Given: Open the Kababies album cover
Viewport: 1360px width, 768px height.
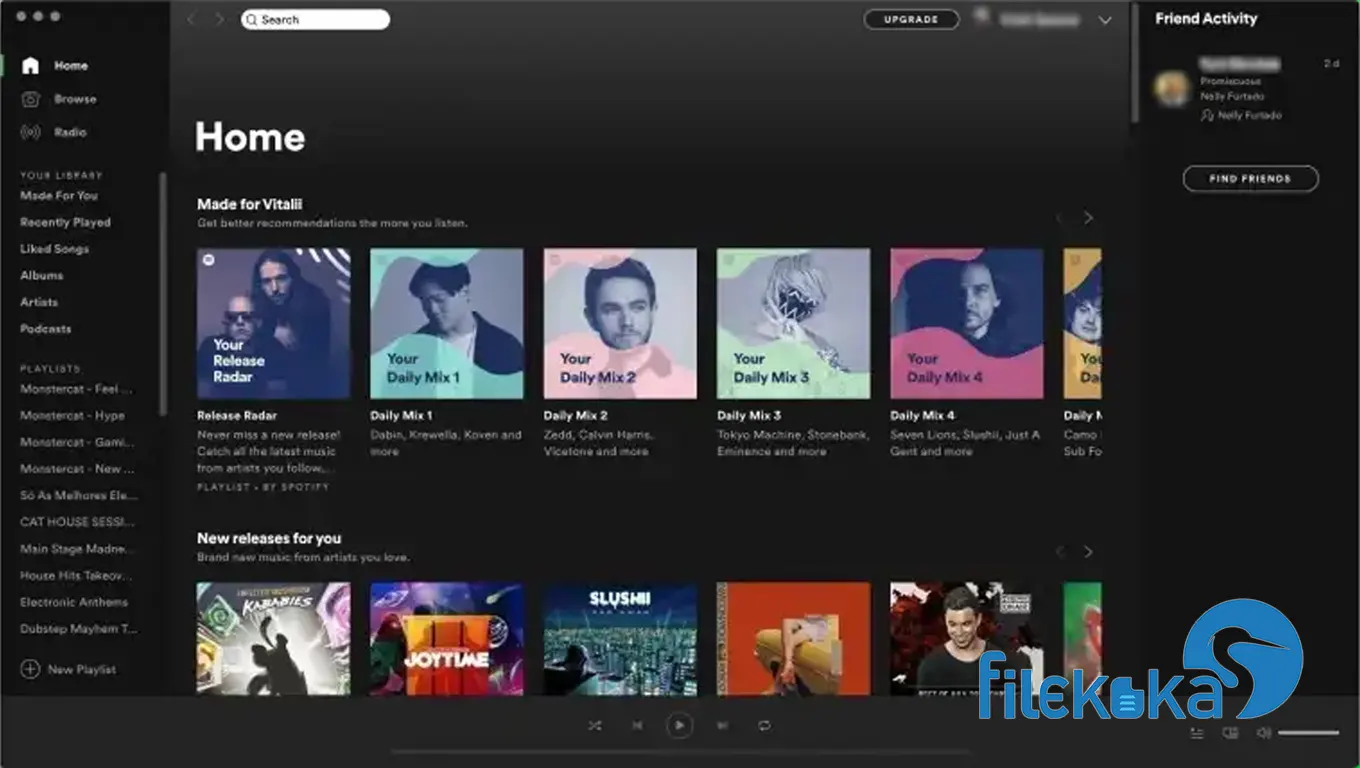Looking at the screenshot, I should click(x=273, y=638).
